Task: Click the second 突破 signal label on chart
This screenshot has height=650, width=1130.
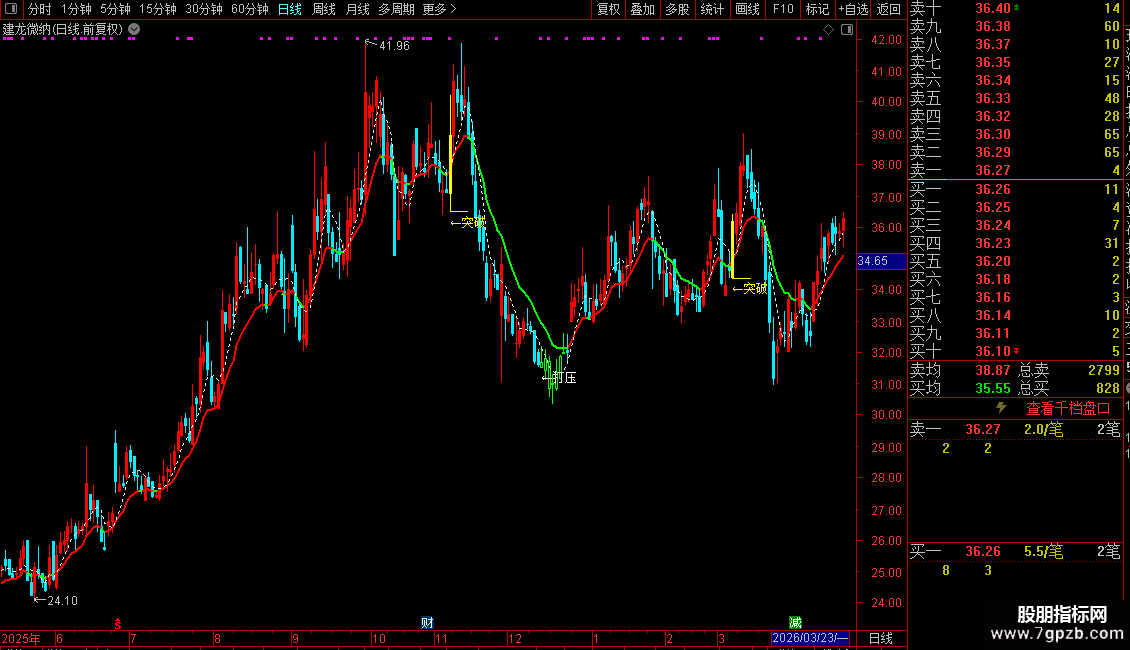Action: coord(749,288)
